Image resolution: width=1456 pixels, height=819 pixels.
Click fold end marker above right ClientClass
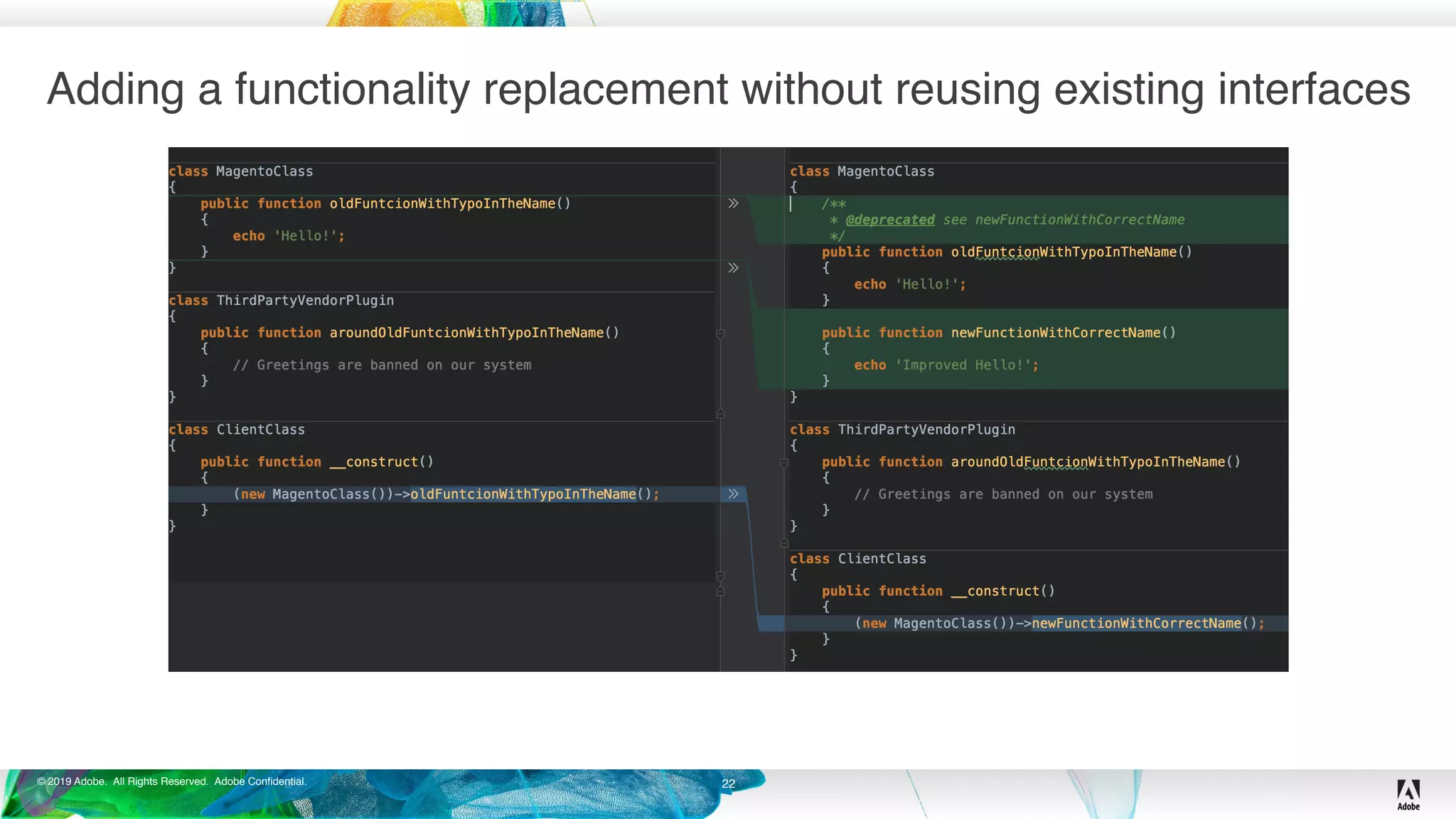pos(784,542)
